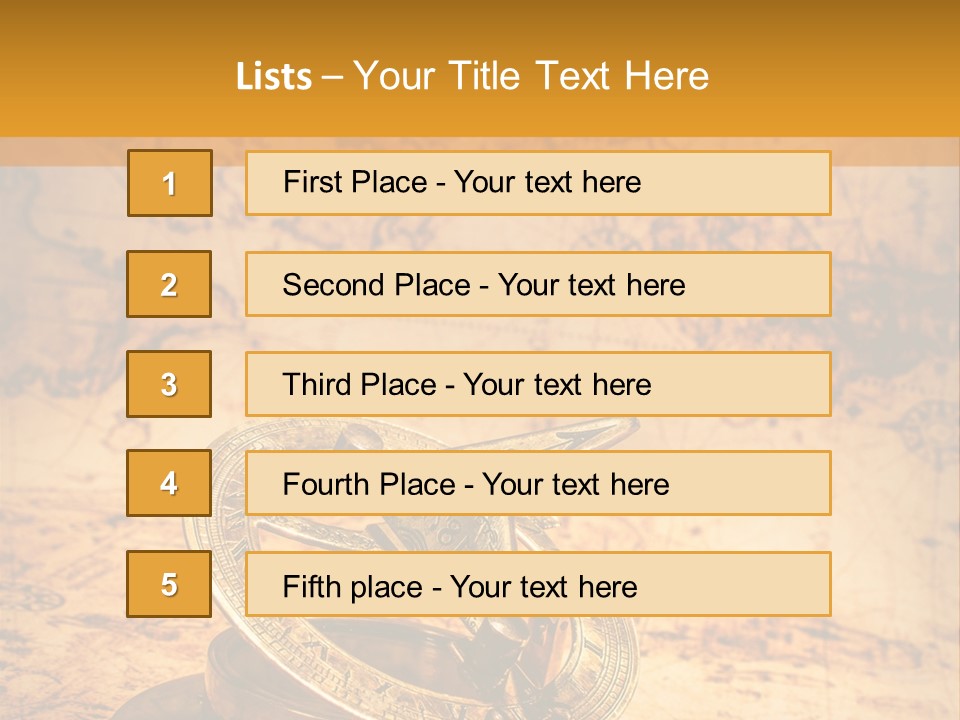Select the Third Place text bar
The image size is (960, 720).
point(538,384)
